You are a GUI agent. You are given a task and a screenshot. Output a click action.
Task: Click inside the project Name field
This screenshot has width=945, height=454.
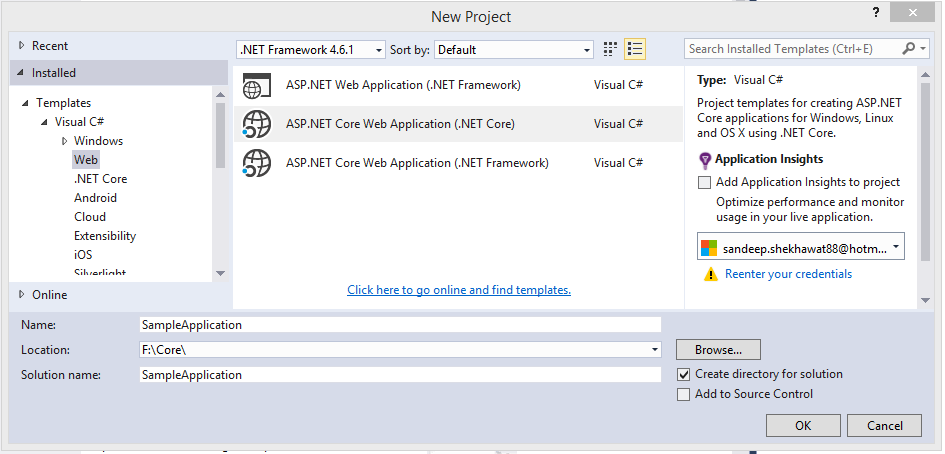[400, 325]
